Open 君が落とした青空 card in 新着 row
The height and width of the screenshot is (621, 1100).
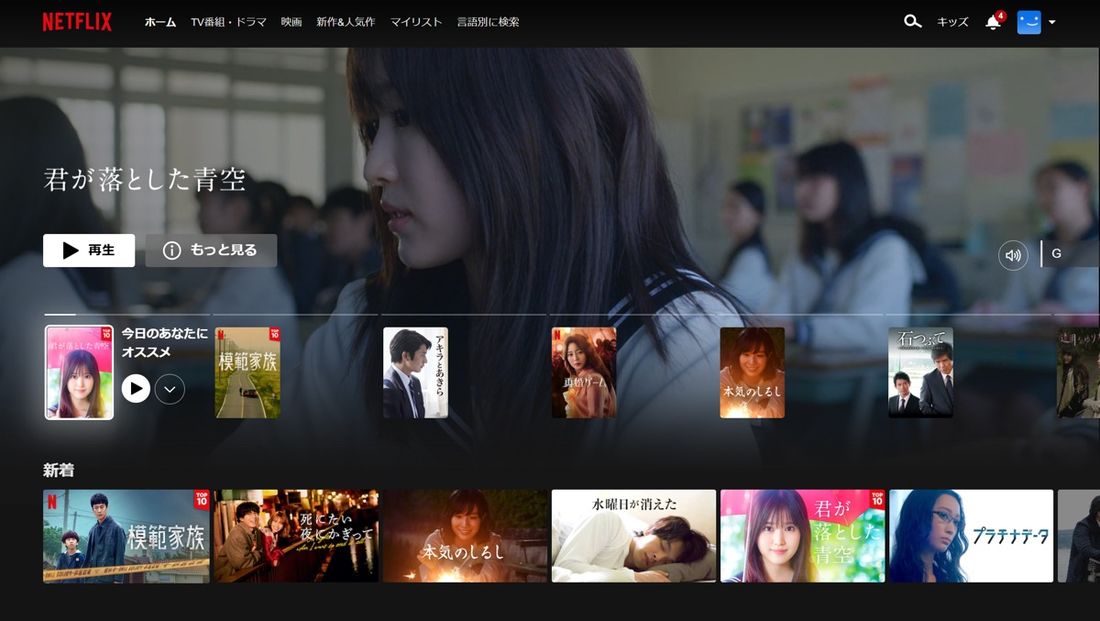click(x=803, y=536)
